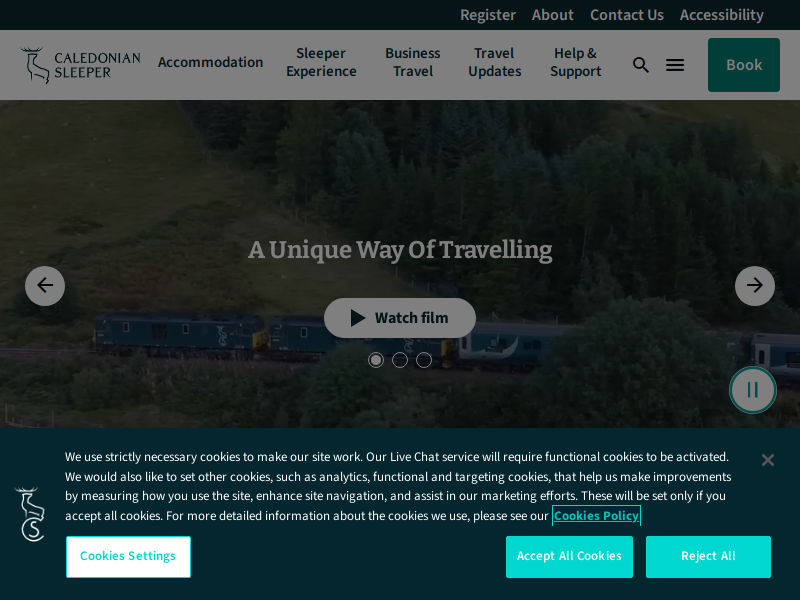Open the Business Travel menu item
Image resolution: width=800 pixels, height=600 pixels.
(x=413, y=62)
